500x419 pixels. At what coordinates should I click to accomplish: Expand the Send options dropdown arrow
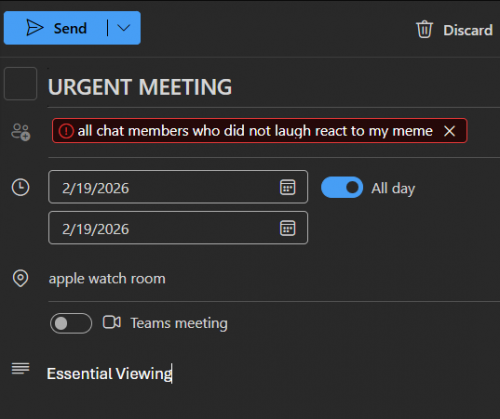124,28
